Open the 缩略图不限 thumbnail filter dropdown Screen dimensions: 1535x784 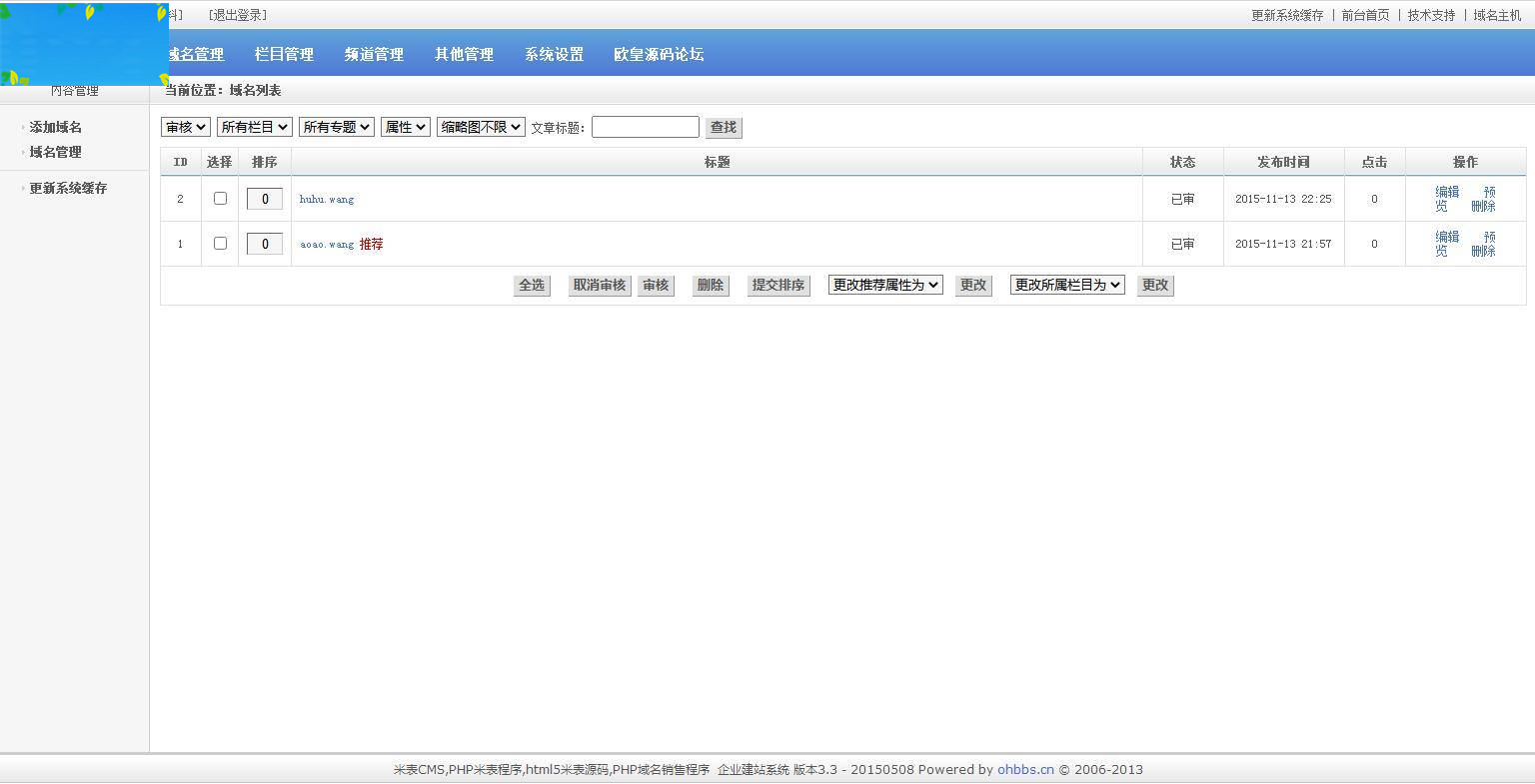tap(480, 127)
